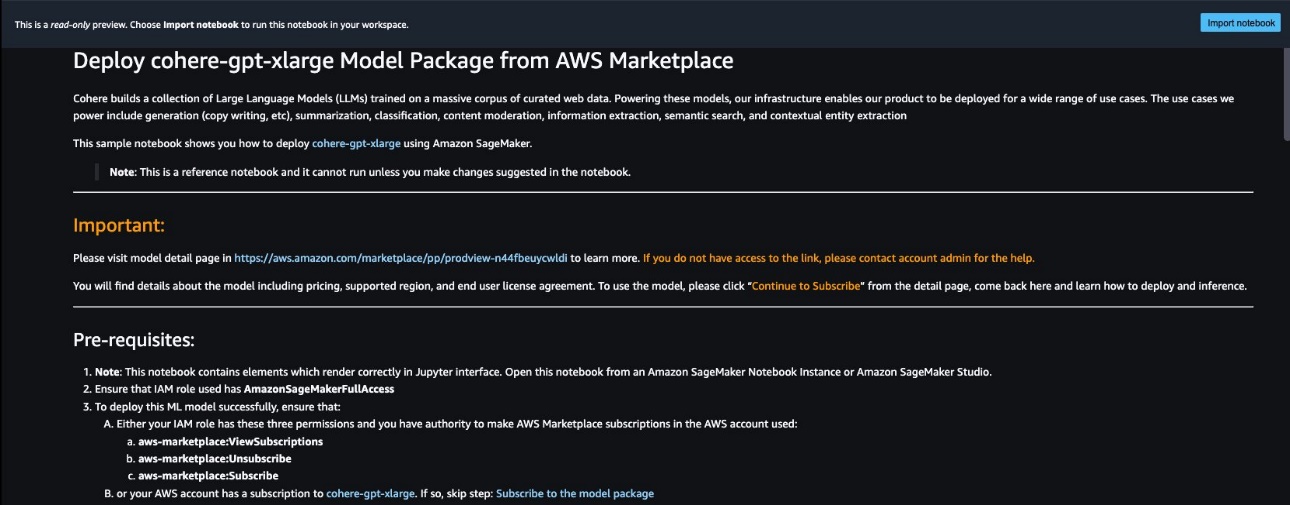Click the orange "Continue to Subscribe" text
The image size is (1290, 505).
pyautogui.click(x=806, y=286)
